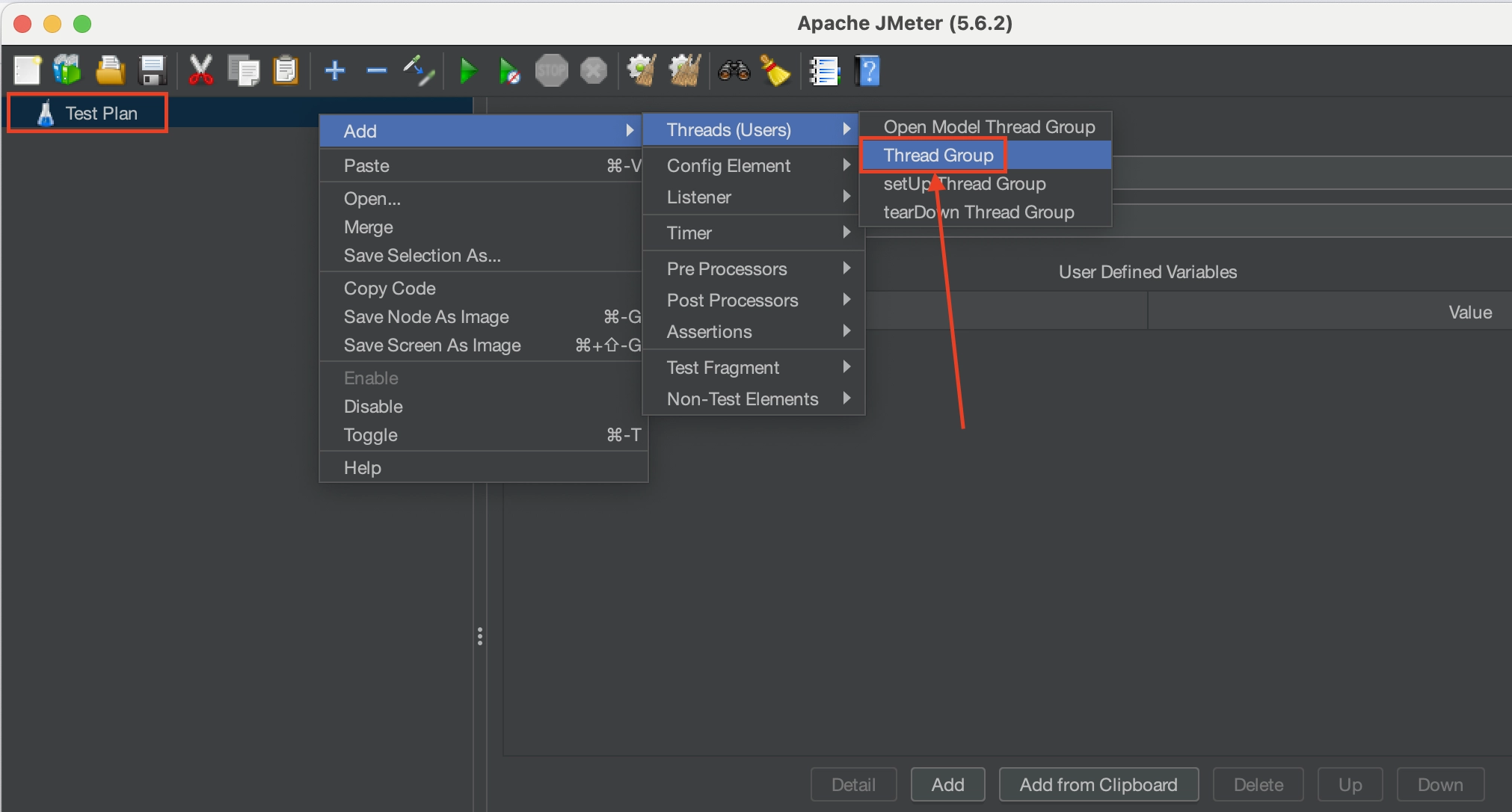The image size is (1512, 812).
Task: Click the Add from Clipboard button
Action: click(x=1098, y=784)
